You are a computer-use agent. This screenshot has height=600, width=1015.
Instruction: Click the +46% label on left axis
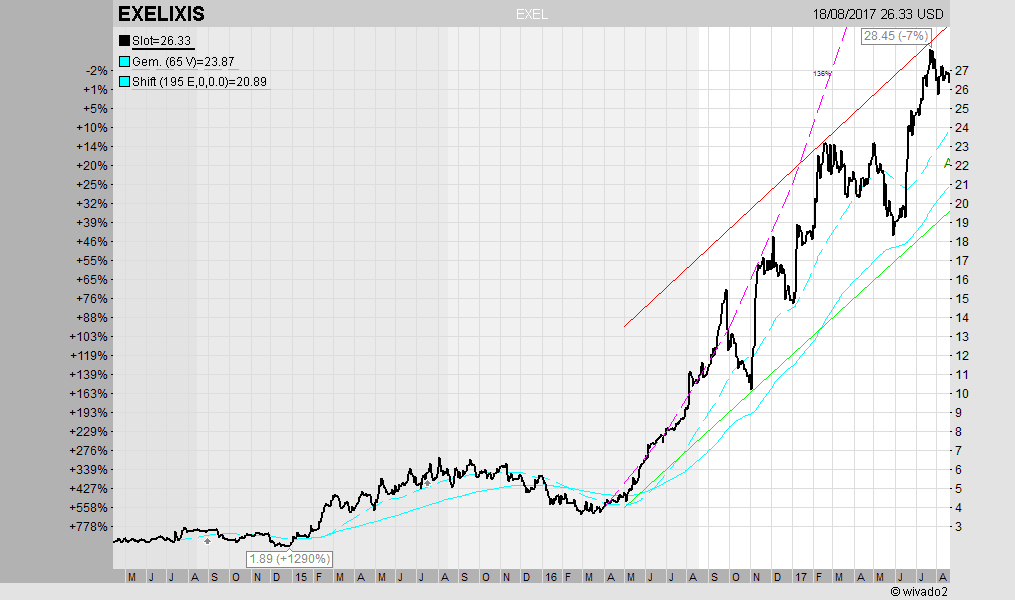92,242
